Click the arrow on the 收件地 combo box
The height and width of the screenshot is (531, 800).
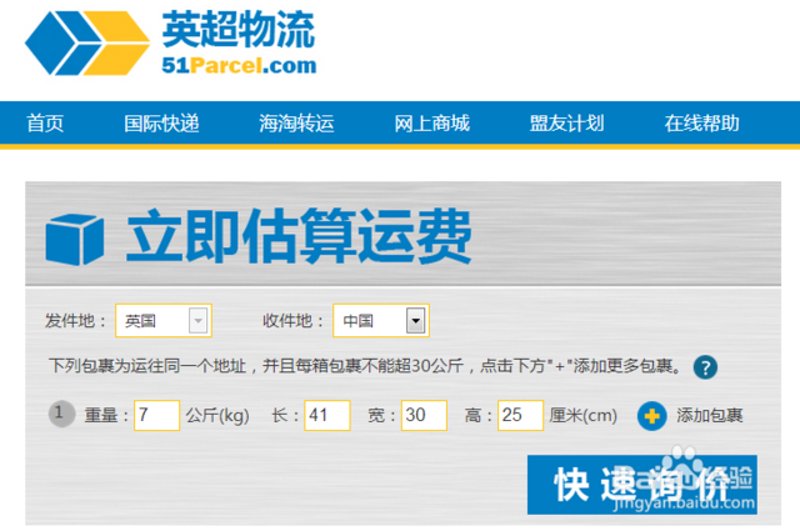pos(415,321)
